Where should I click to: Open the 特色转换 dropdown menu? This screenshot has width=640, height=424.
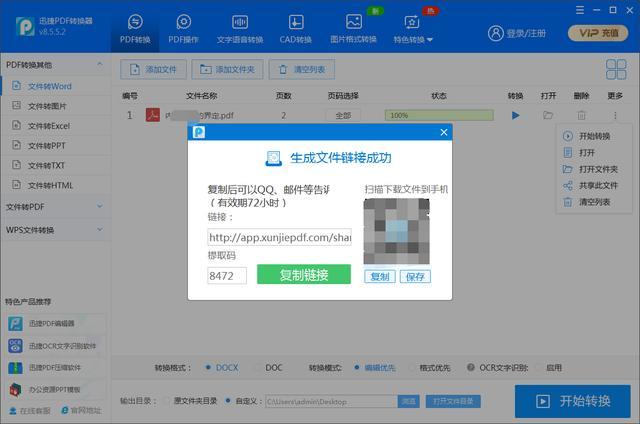[413, 29]
